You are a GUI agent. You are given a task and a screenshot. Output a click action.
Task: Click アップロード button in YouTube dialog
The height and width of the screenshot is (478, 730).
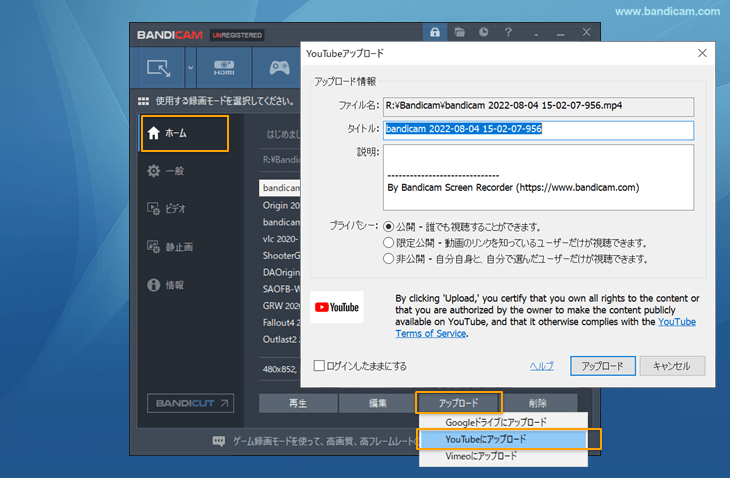[603, 366]
